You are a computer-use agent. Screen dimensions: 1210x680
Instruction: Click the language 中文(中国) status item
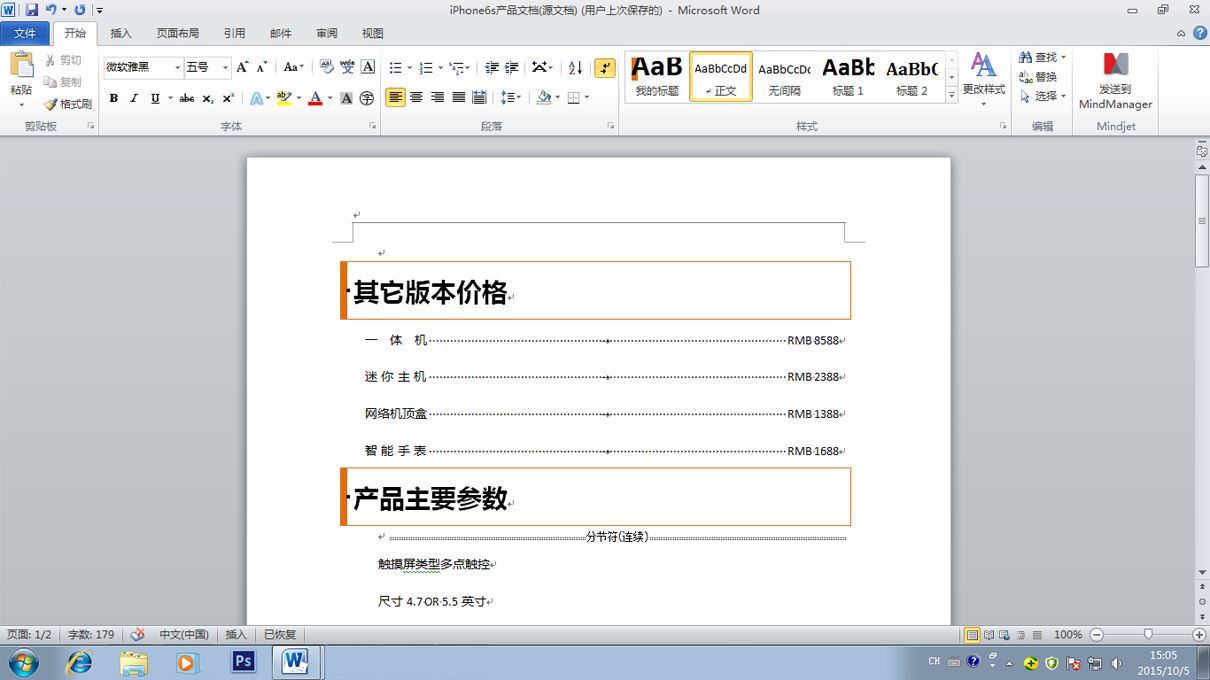coord(184,634)
